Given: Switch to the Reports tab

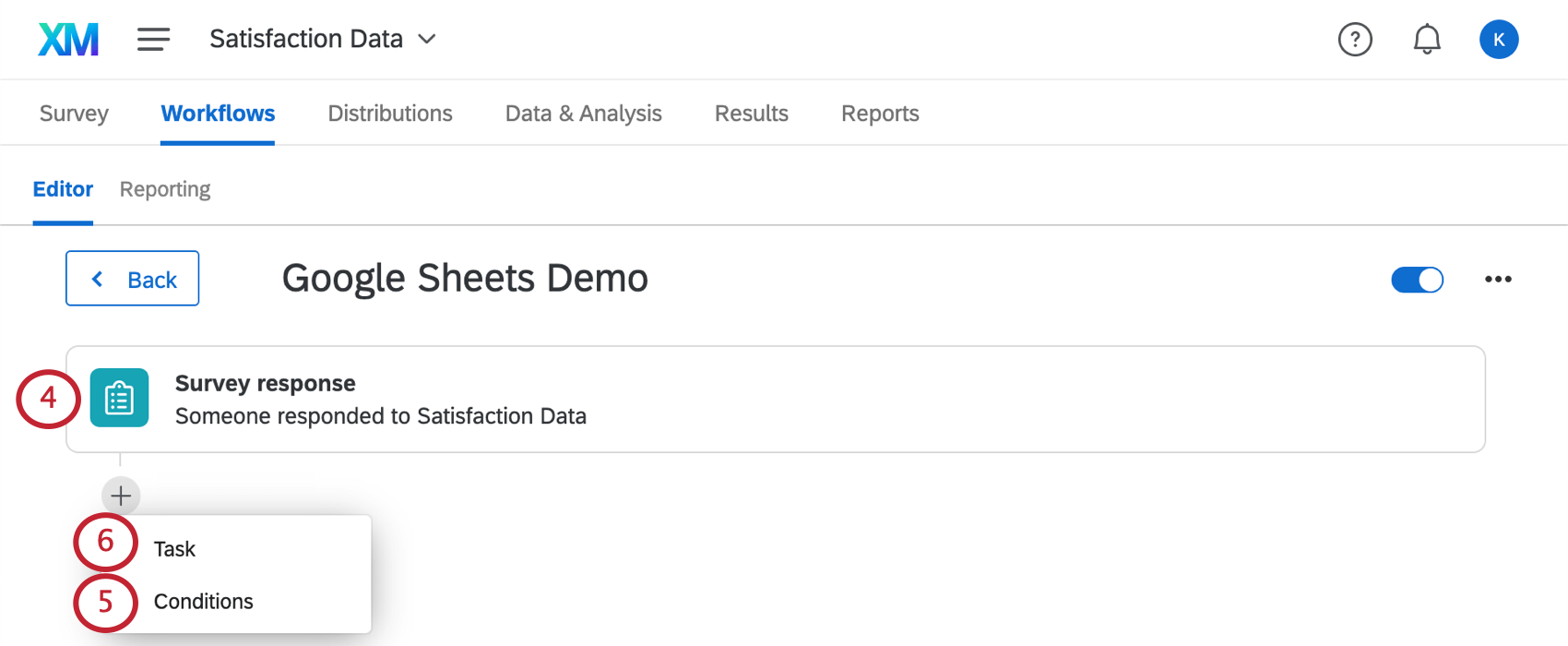Looking at the screenshot, I should pyautogui.click(x=880, y=114).
